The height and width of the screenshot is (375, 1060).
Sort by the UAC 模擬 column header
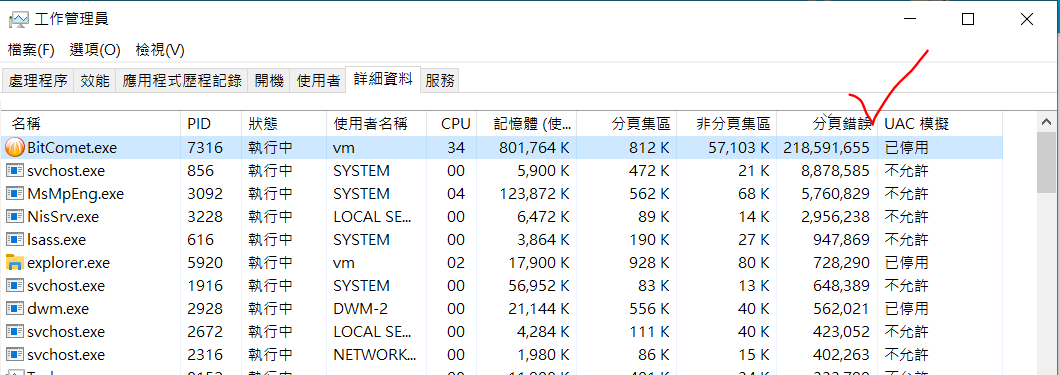coord(940,124)
